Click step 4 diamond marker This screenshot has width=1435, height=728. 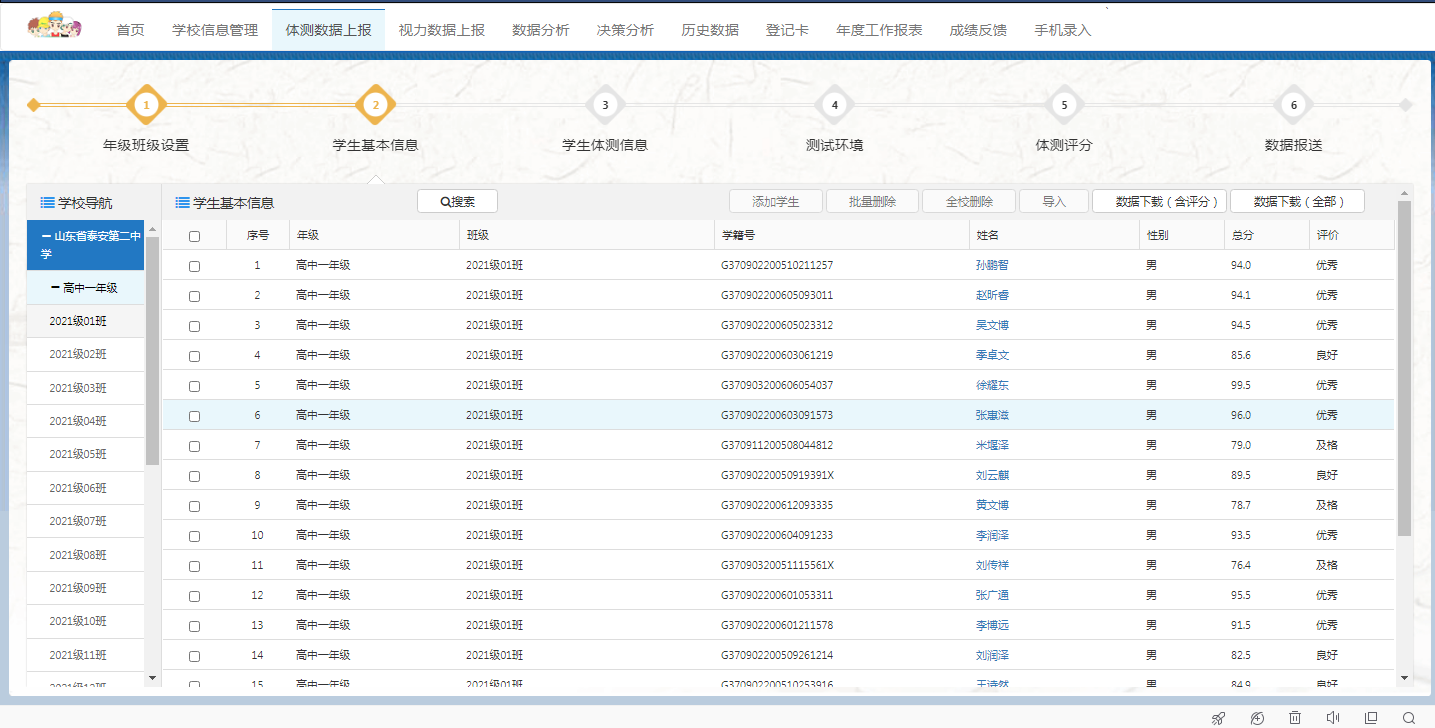tap(835, 105)
